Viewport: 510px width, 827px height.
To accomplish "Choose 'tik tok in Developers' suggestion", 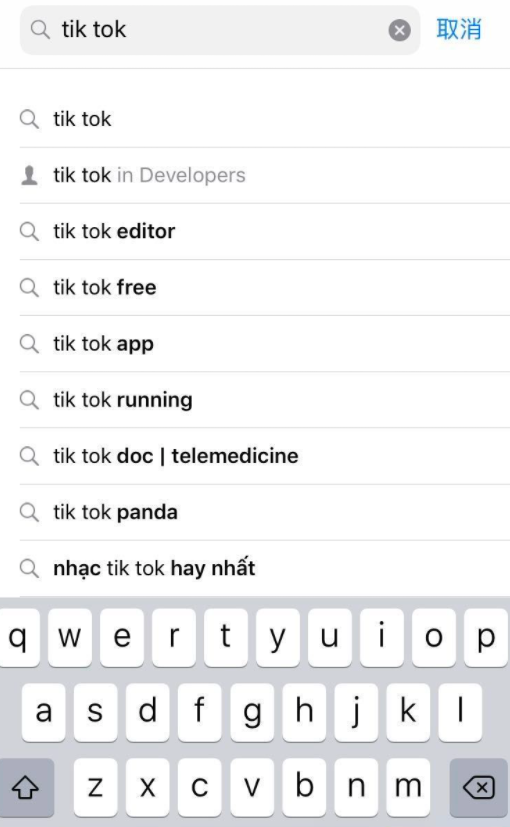I will point(265,175).
